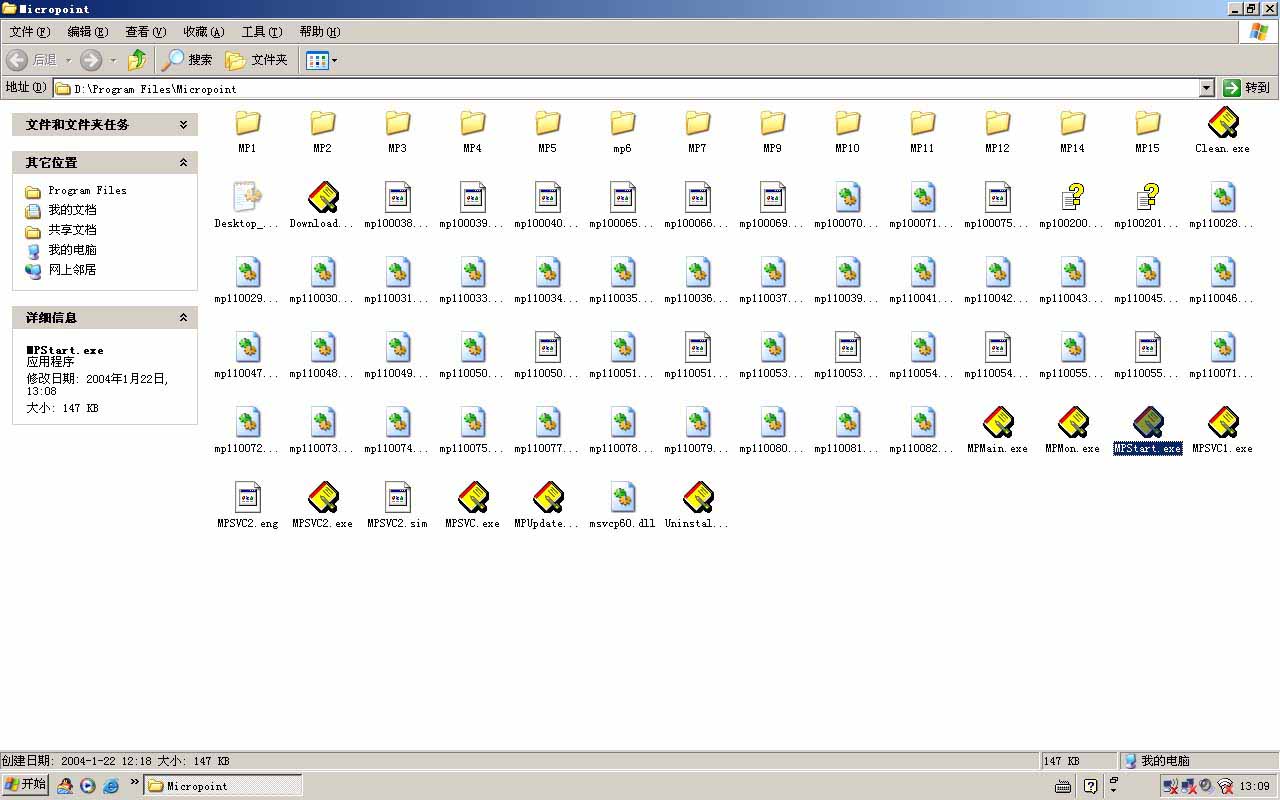This screenshot has height=800, width=1280.
Task: Select the MPUpdate application icon
Action: coord(547,498)
